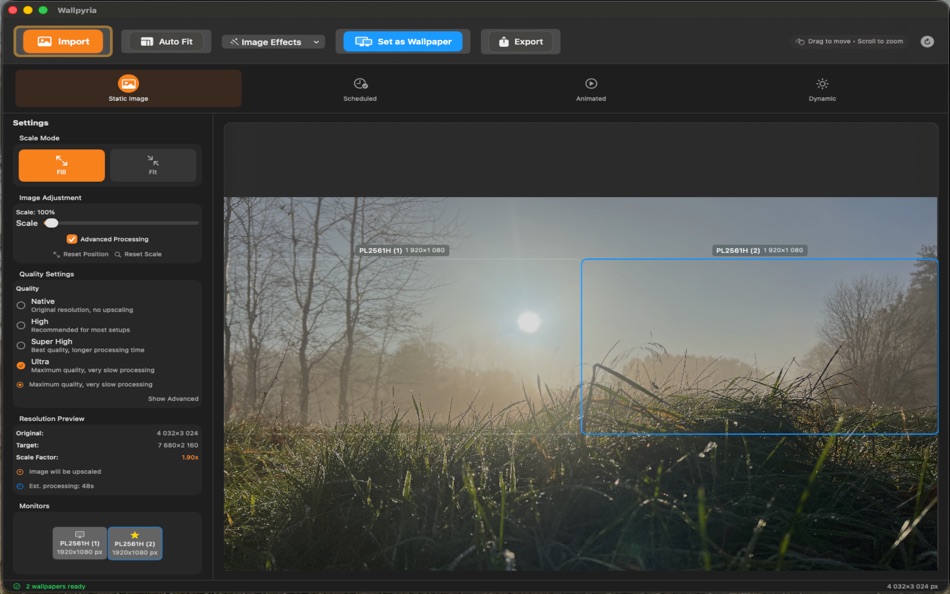
Task: Click the static image picture icon
Action: (128, 83)
